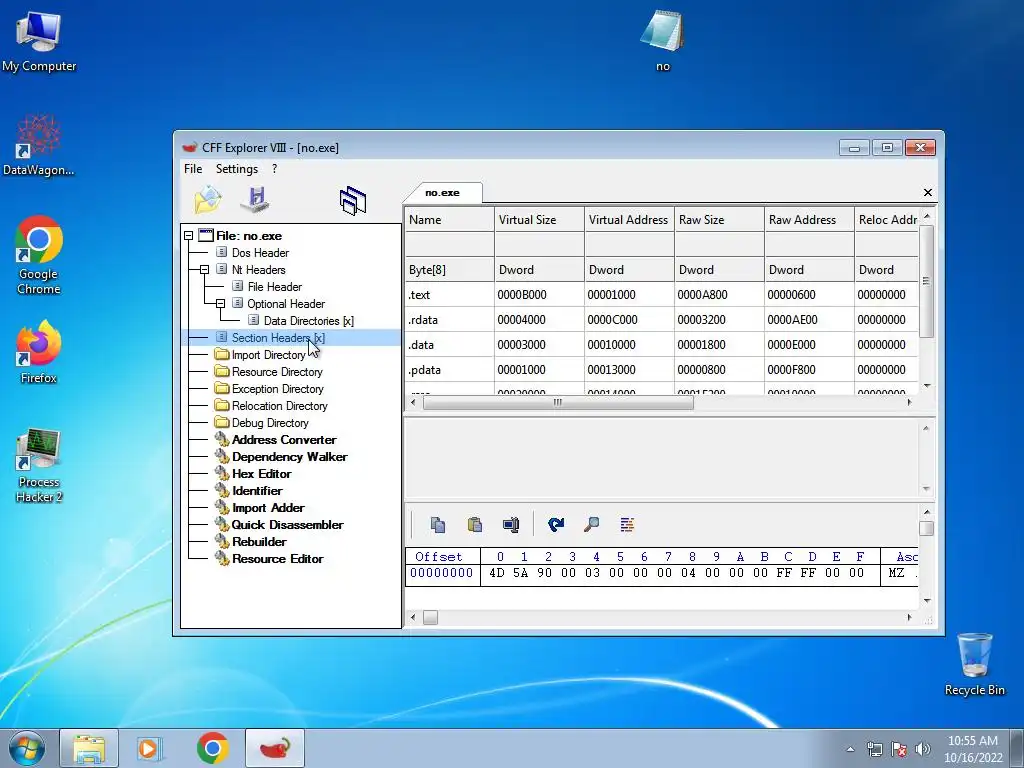Open the File menu
Screen dimensions: 1024x768
click(193, 169)
